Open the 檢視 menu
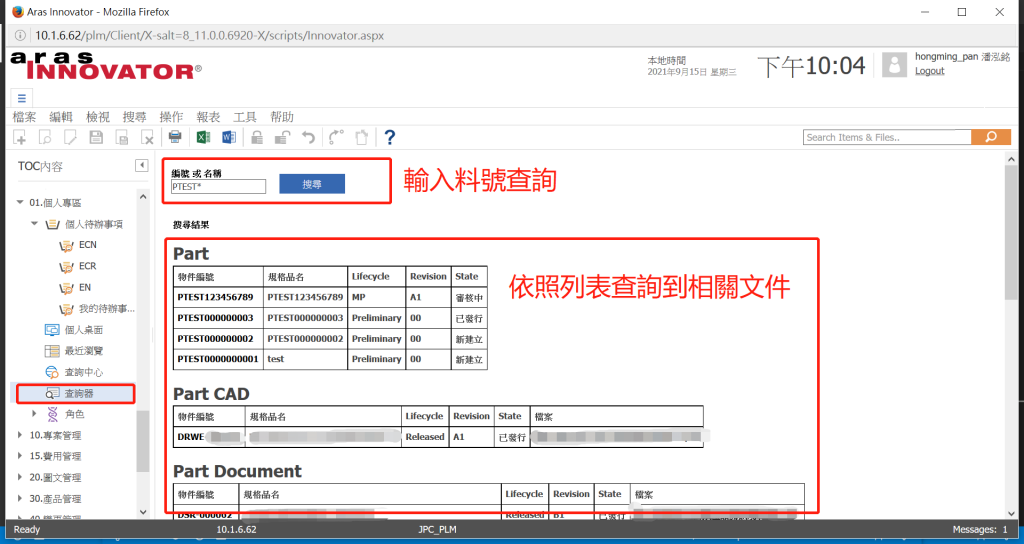The width and height of the screenshot is (1024, 544). [98, 117]
